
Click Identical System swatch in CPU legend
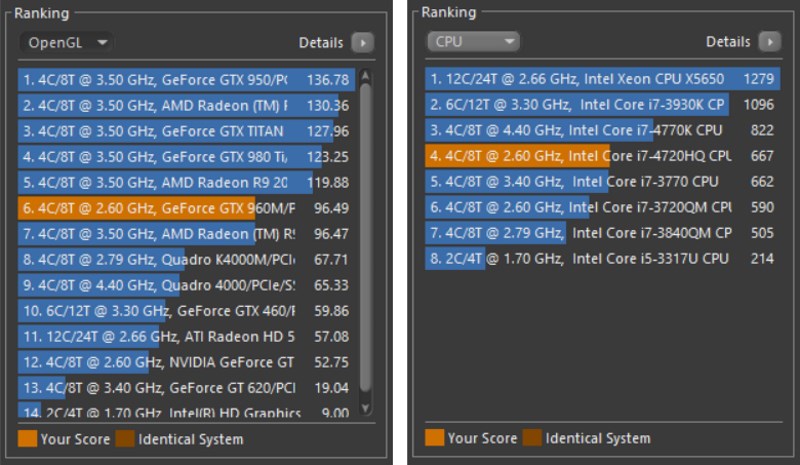coord(532,438)
